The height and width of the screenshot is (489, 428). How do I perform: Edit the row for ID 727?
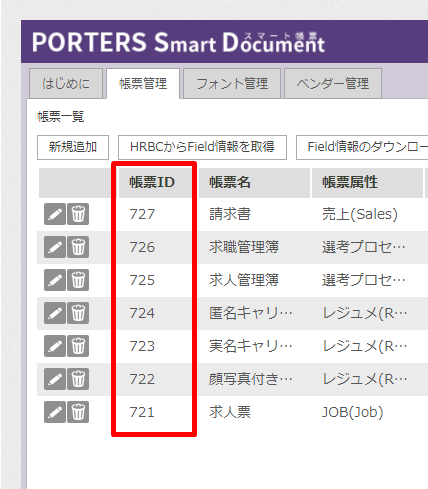tap(55, 214)
